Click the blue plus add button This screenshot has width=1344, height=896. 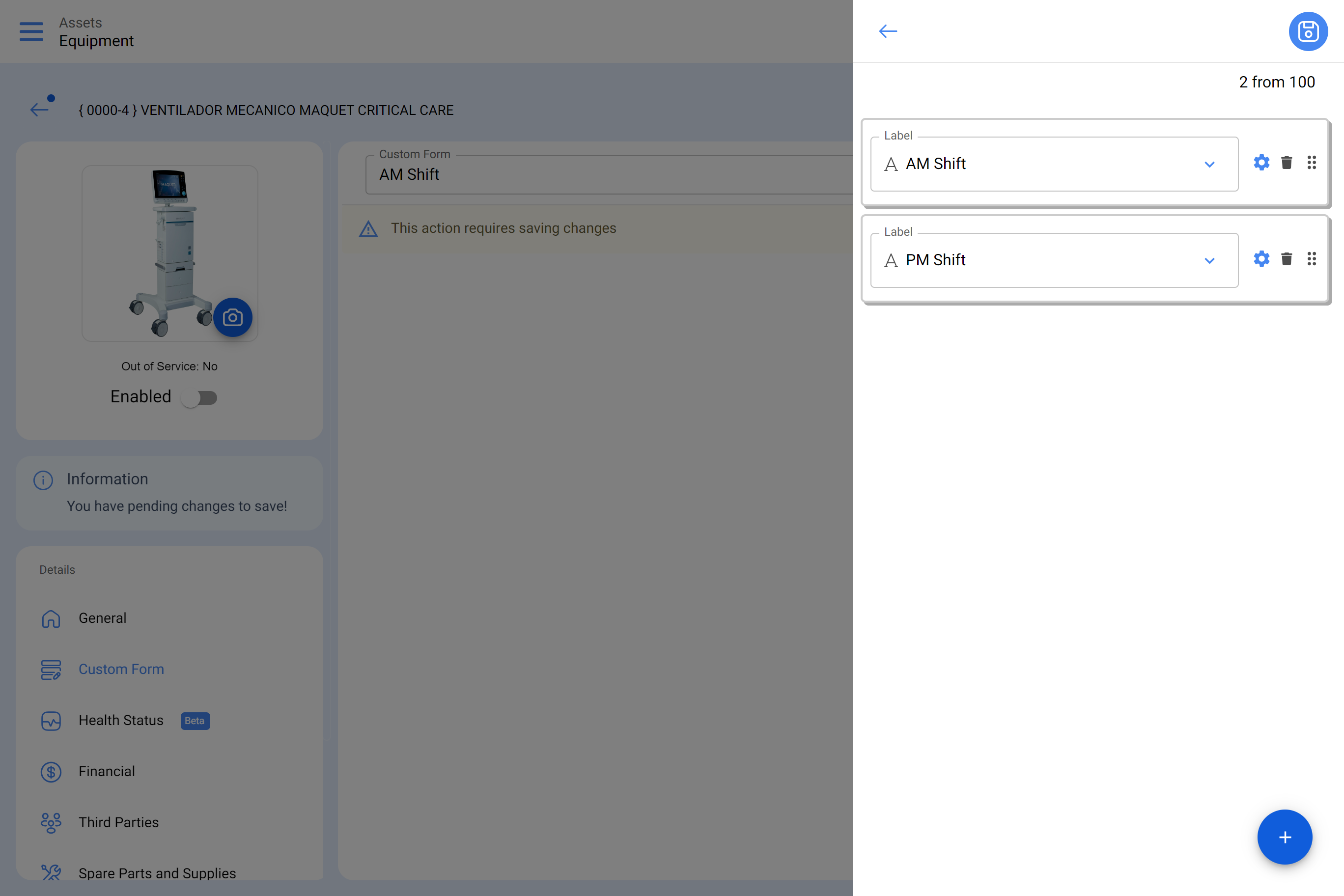(1285, 837)
